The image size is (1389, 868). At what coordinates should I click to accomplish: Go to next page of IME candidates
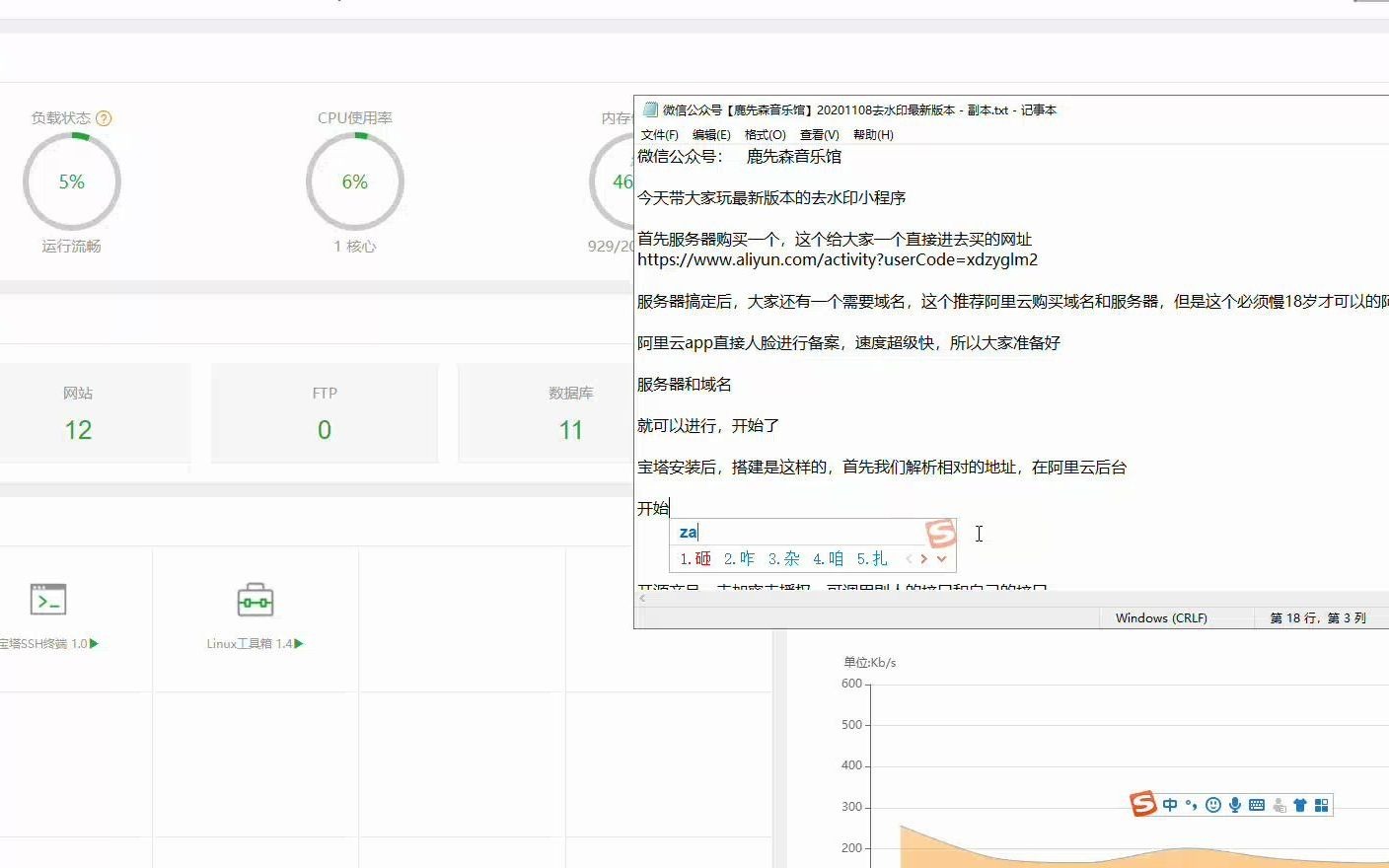point(923,559)
